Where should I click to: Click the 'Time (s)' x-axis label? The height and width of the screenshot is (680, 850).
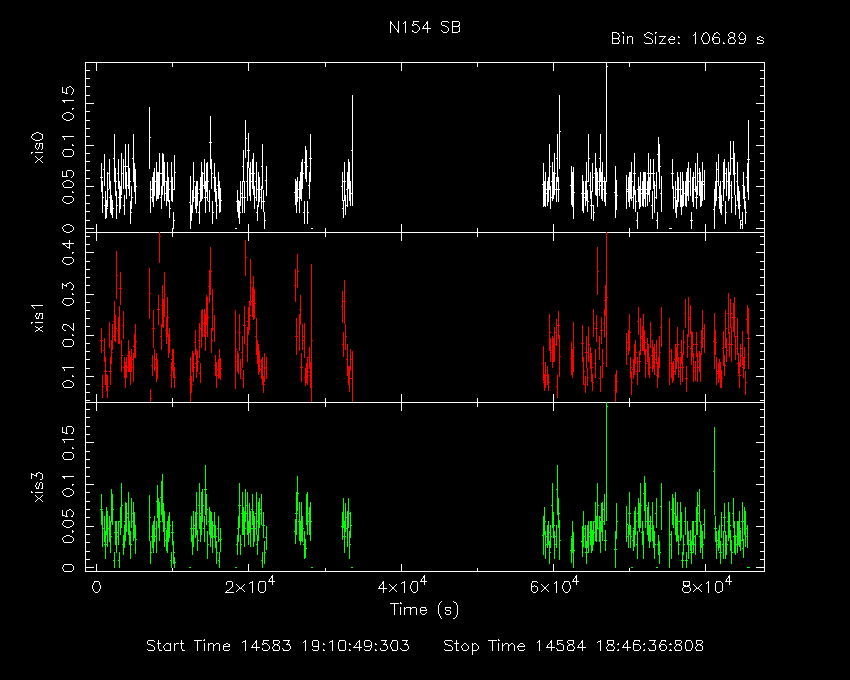(x=424, y=610)
